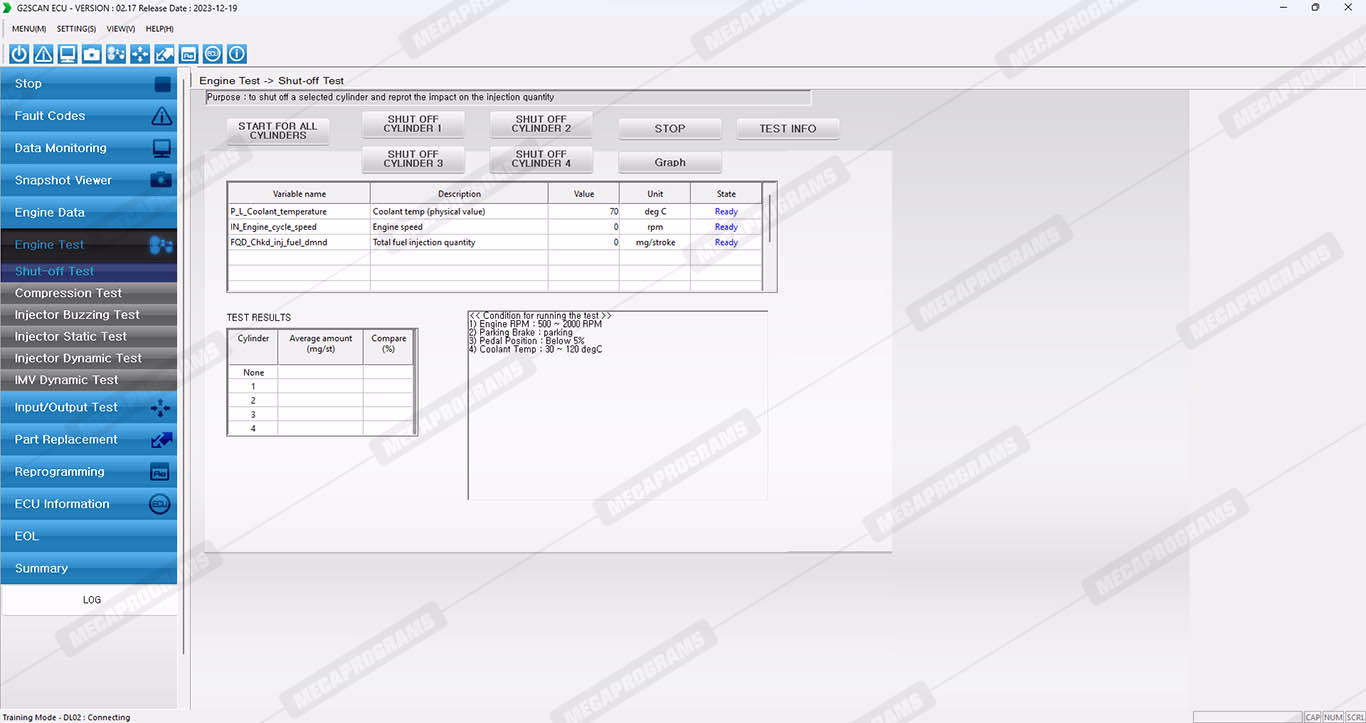Open the Graph button
1366x723 pixels.
(670, 162)
